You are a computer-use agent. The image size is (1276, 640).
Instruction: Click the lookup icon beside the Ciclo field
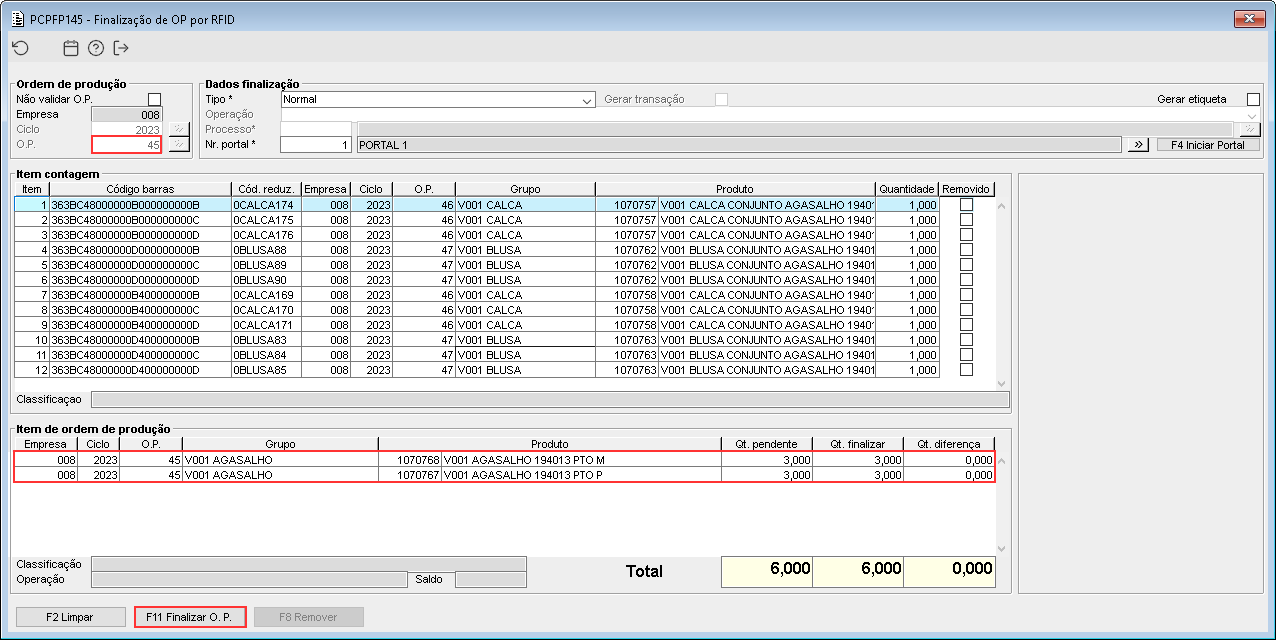pyautogui.click(x=178, y=129)
